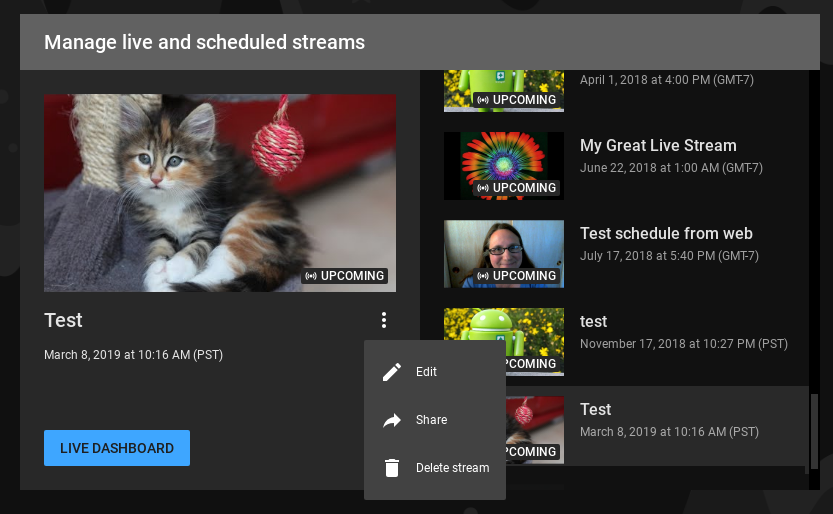Click the Manage live and scheduled streams header
833x514 pixels.
click(x=205, y=42)
